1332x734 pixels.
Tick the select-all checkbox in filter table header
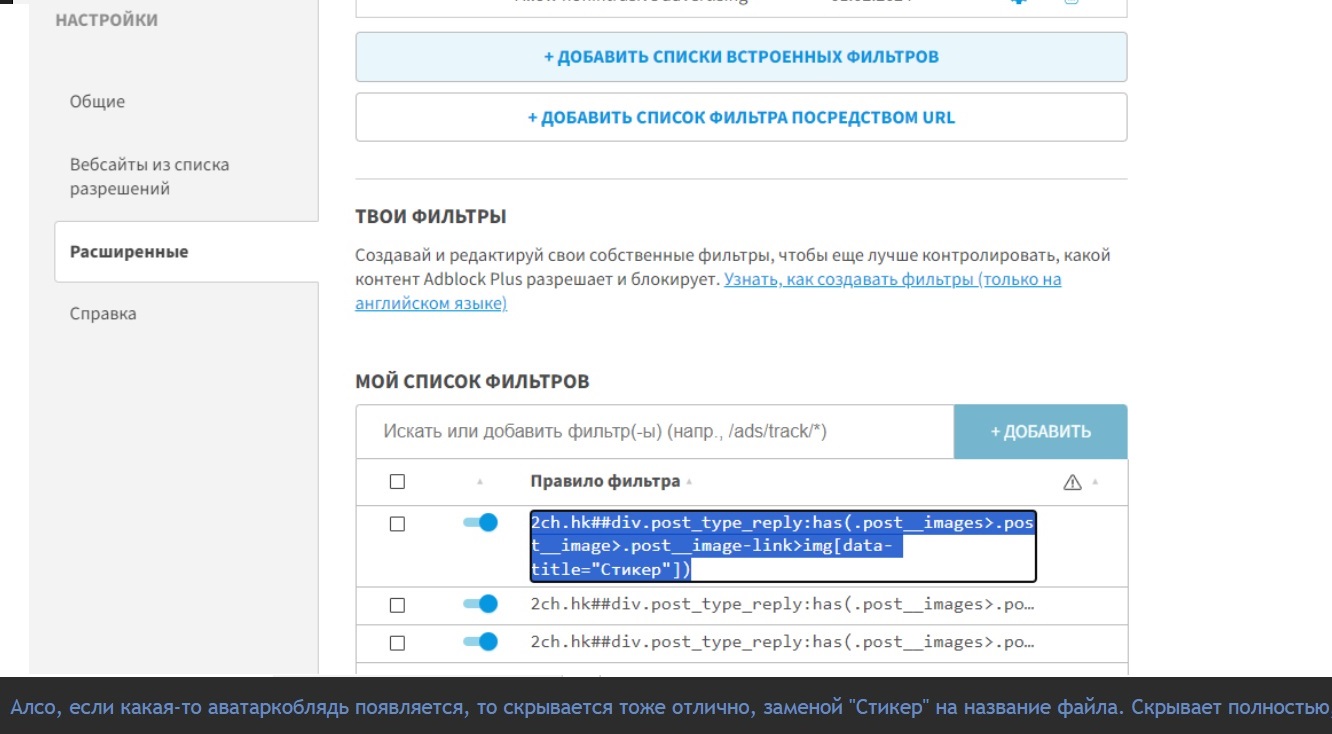(397, 482)
